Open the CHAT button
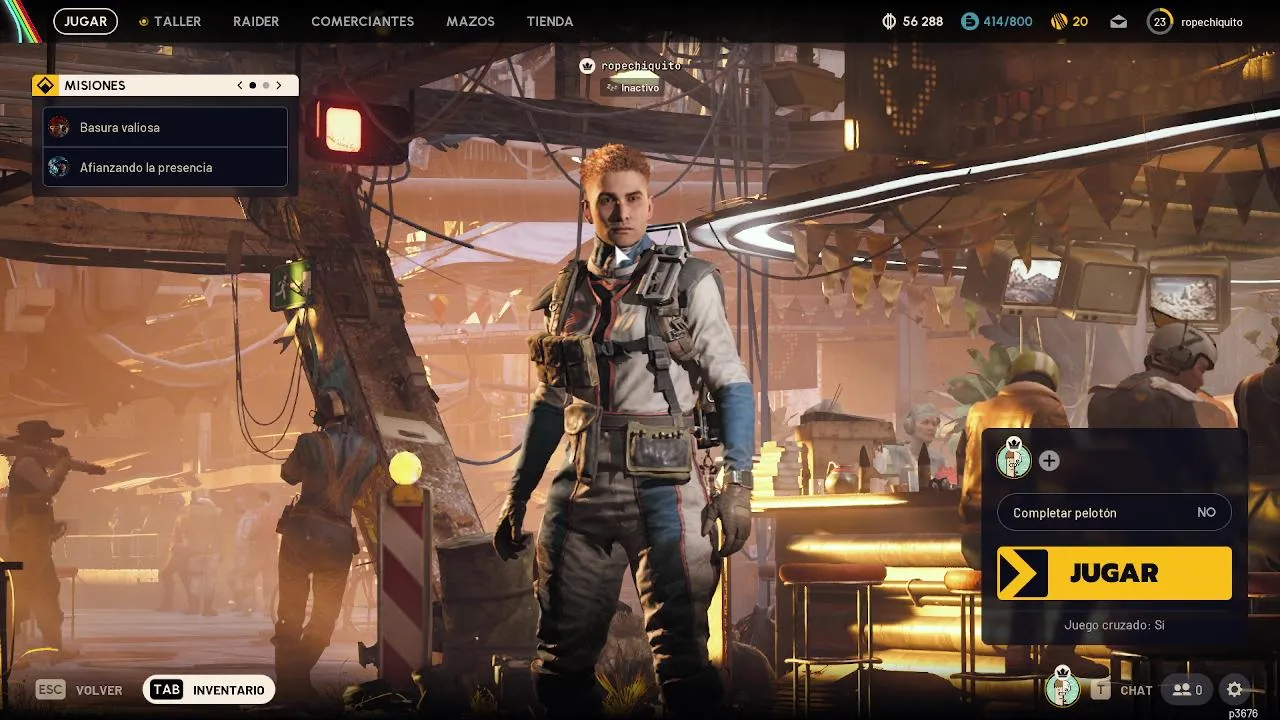 (1122, 690)
